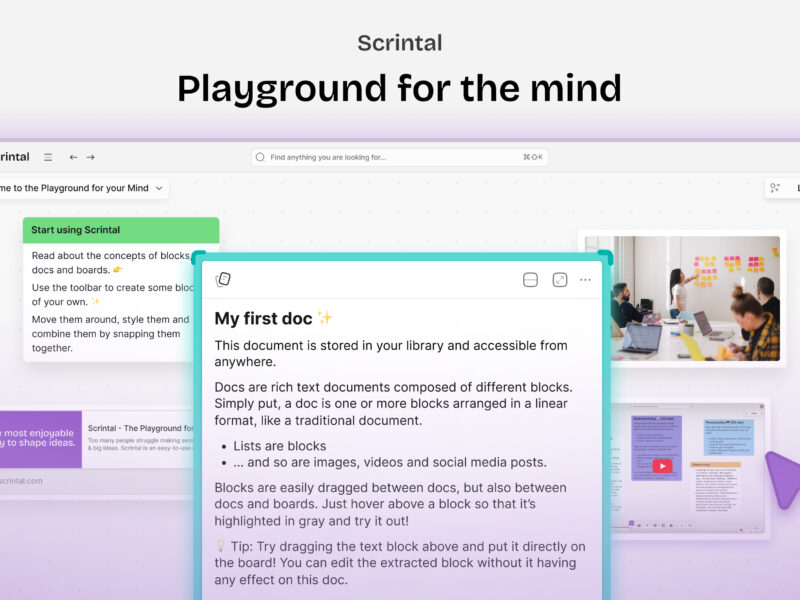Viewport: 800px width, 600px height.
Task: Collapse the doc card using the minimize icon
Action: (x=530, y=280)
